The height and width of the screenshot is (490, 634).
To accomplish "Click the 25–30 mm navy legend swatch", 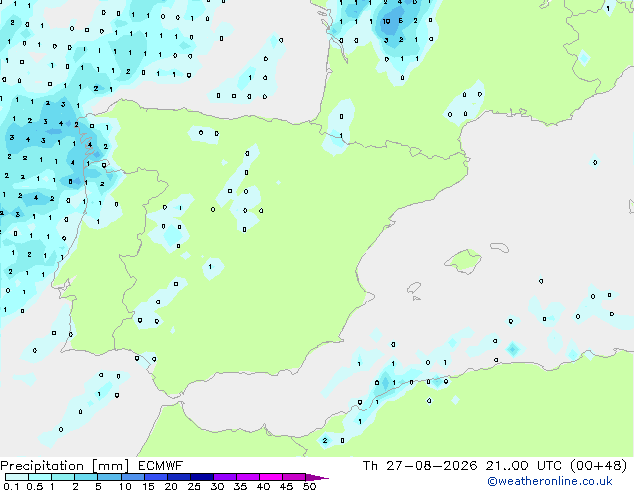I will coord(202,477).
